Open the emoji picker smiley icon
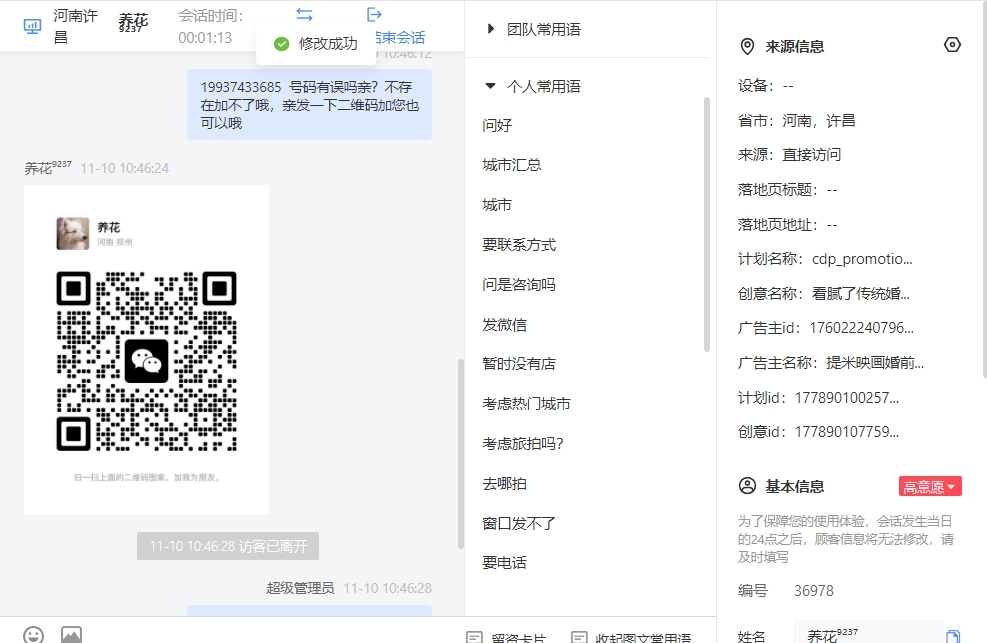987x643 pixels. pos(33,634)
